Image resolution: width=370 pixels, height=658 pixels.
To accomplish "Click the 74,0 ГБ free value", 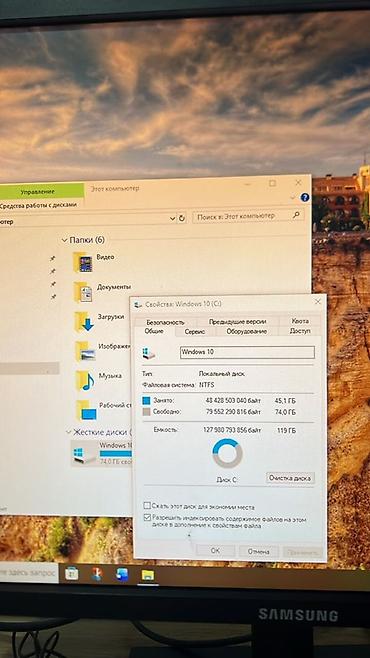I will 285,412.
